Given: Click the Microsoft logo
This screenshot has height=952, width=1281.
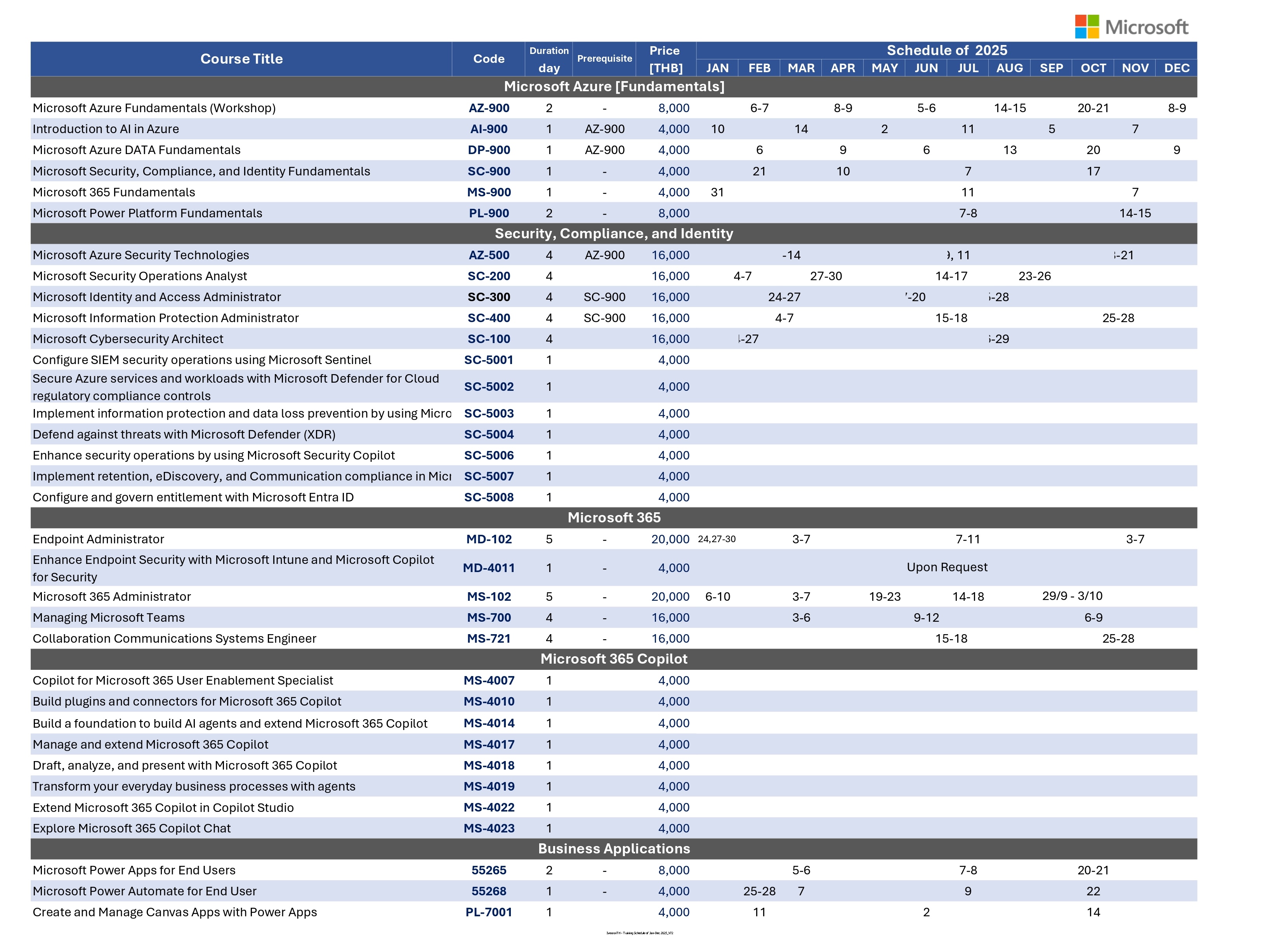Looking at the screenshot, I should 1131,26.
